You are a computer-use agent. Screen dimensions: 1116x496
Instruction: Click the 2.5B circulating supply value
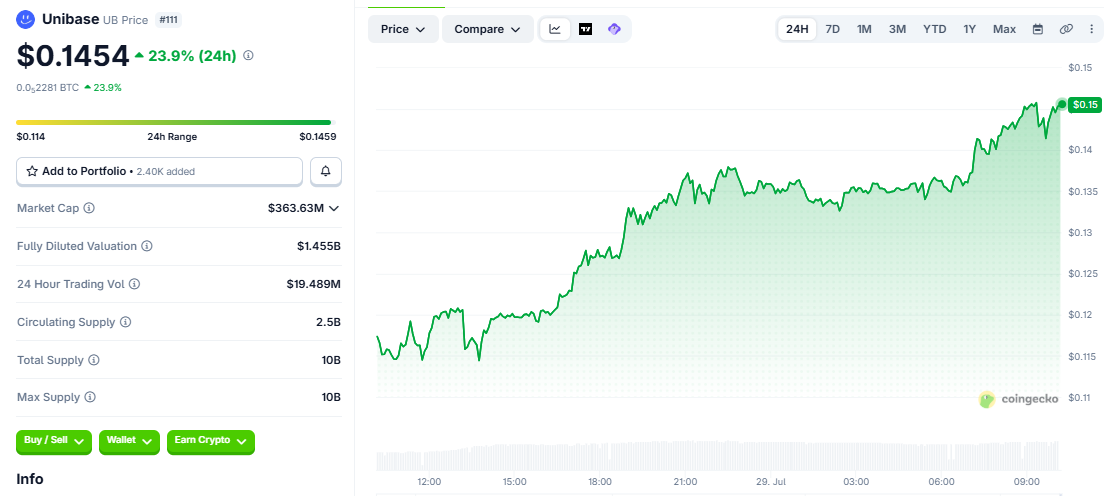coord(329,322)
